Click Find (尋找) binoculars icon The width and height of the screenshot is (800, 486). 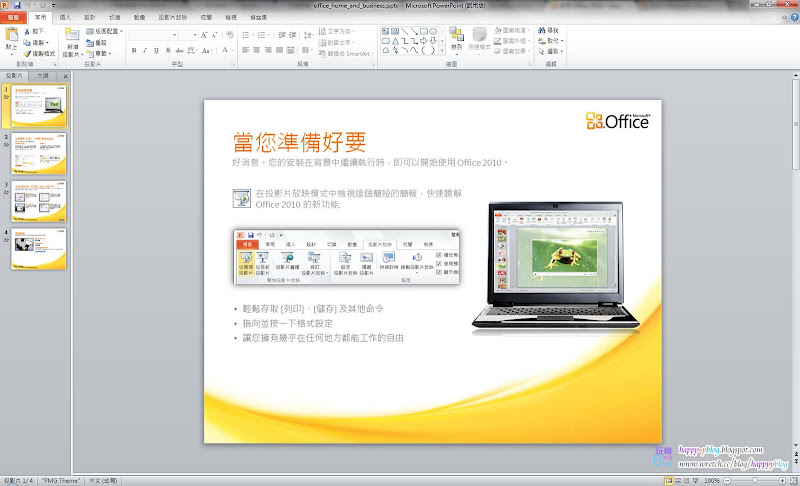click(x=542, y=31)
